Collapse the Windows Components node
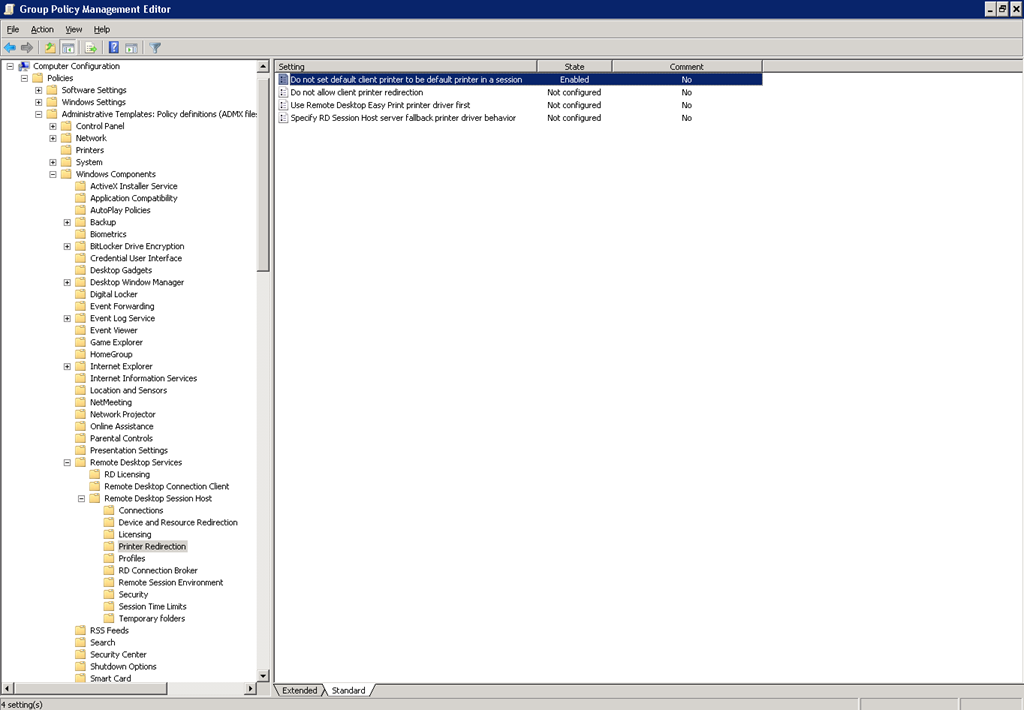 click(x=54, y=174)
